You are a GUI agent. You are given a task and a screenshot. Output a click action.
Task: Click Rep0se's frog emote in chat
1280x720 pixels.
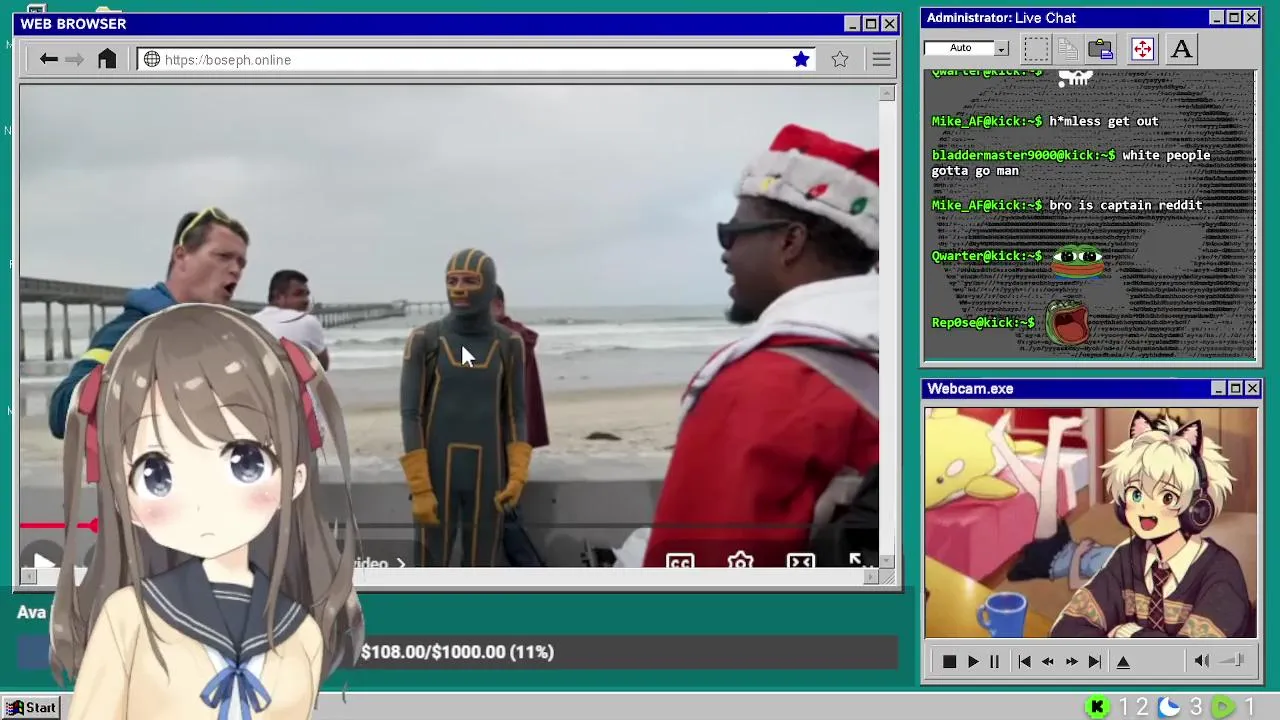coord(1067,323)
